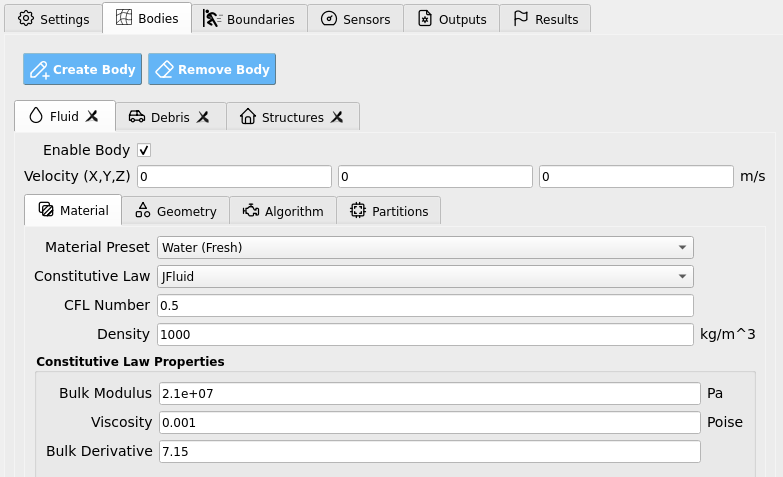This screenshot has width=783, height=477.
Task: Click the Results flag icon
Action: pyautogui.click(x=521, y=19)
